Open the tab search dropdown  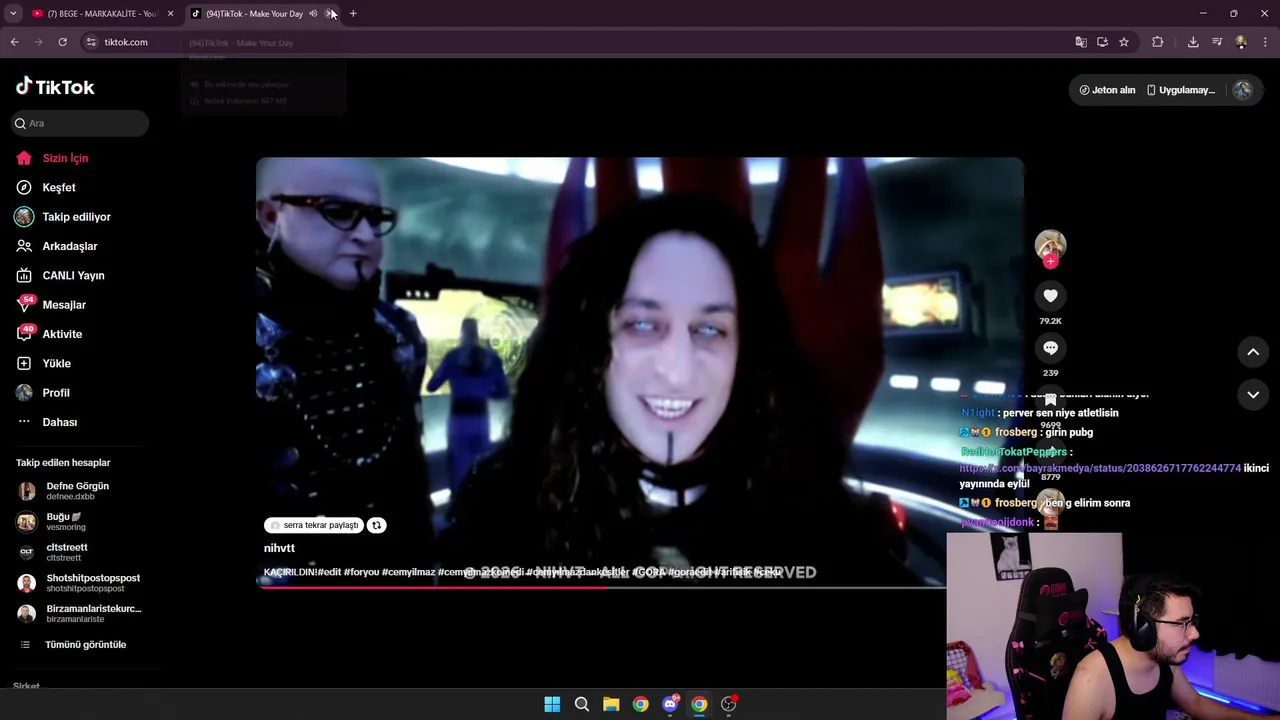(13, 14)
